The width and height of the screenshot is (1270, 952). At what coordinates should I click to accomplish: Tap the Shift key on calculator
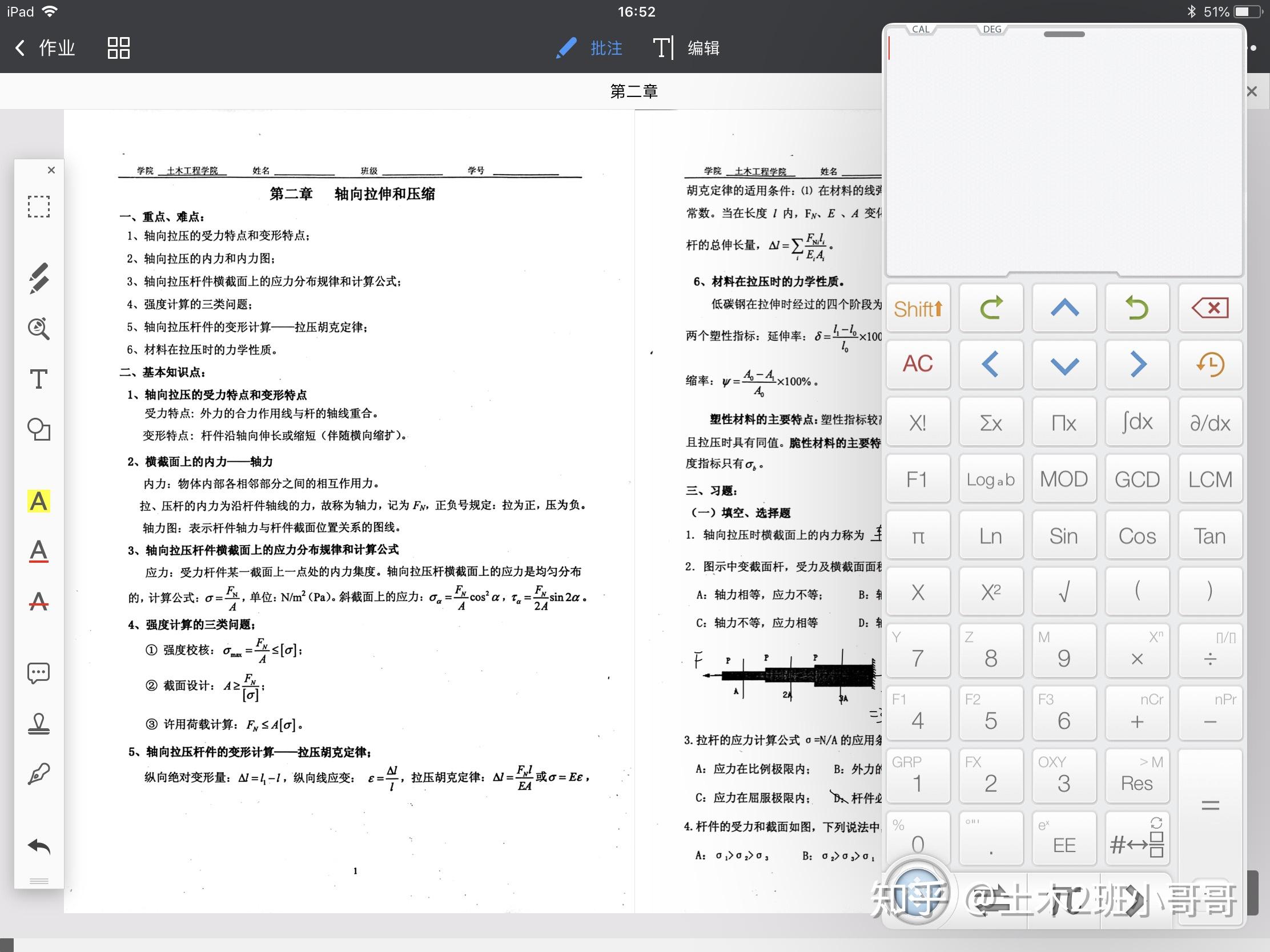pyautogui.click(x=918, y=308)
